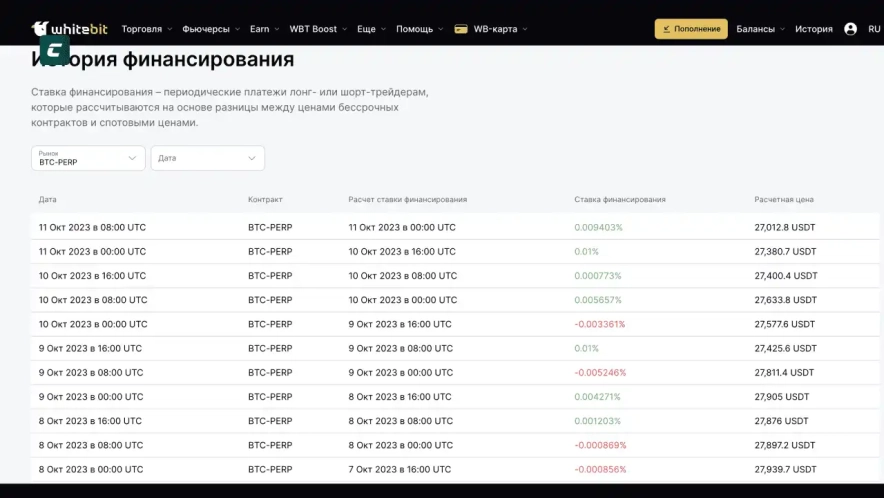Image resolution: width=884 pixels, height=498 pixels.
Task: Expand the WBT Boost menu
Action: [318, 29]
